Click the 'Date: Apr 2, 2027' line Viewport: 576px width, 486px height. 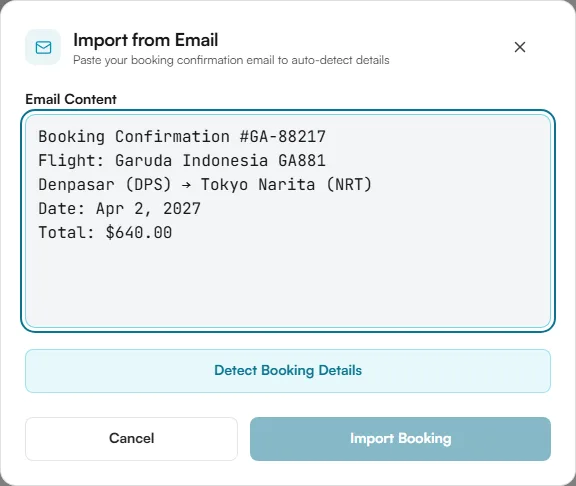tap(119, 209)
